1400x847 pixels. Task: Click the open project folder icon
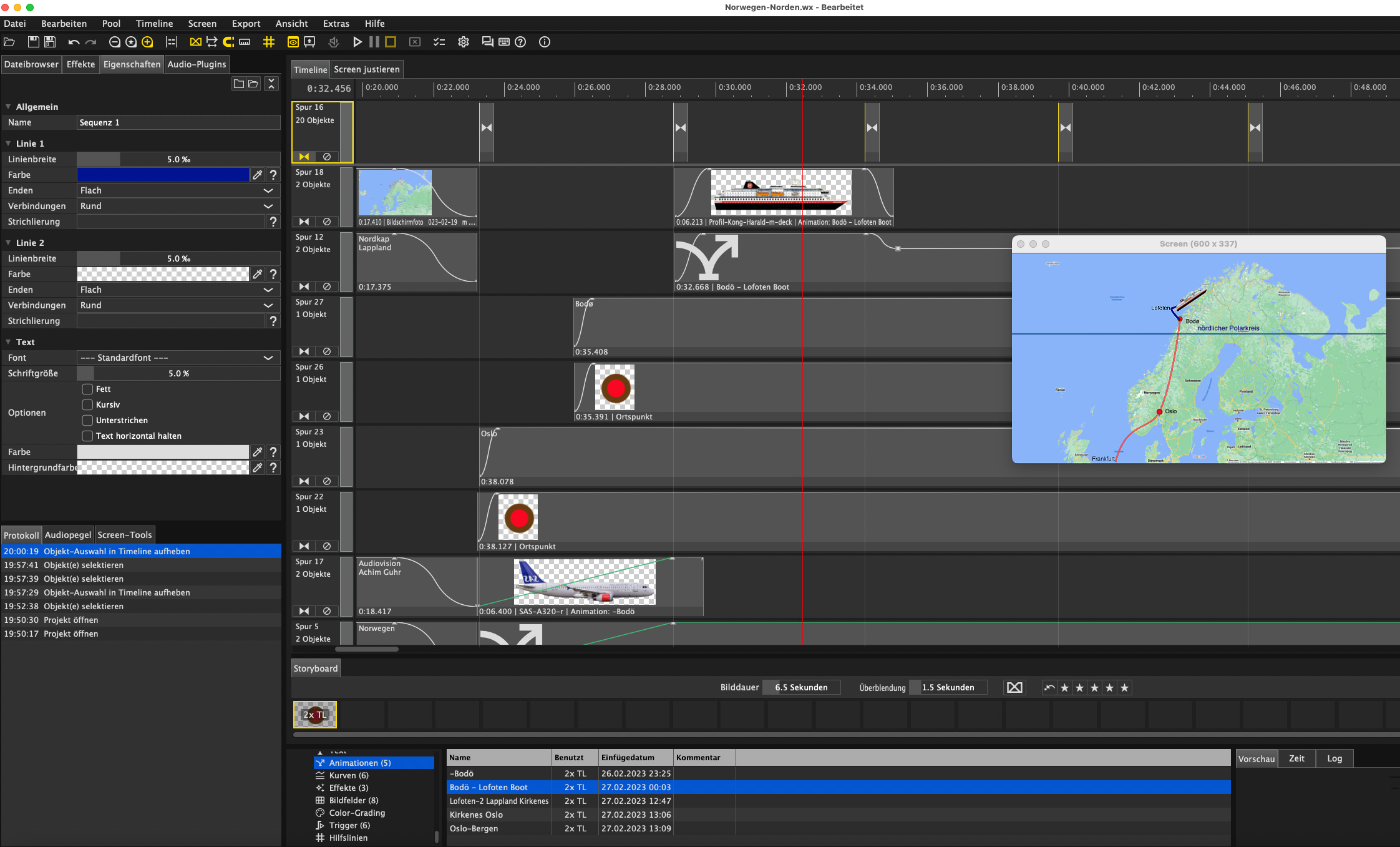9,42
